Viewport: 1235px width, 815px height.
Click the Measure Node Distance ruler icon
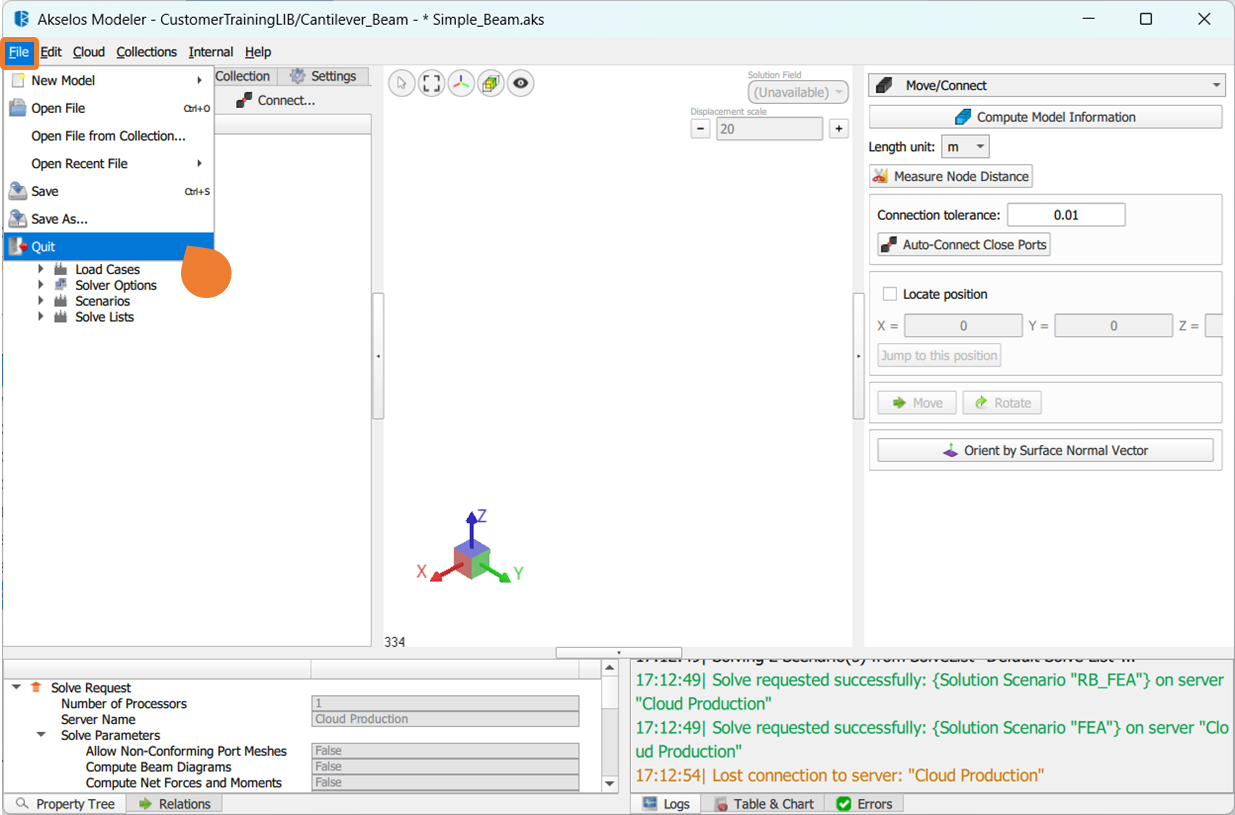click(x=880, y=176)
